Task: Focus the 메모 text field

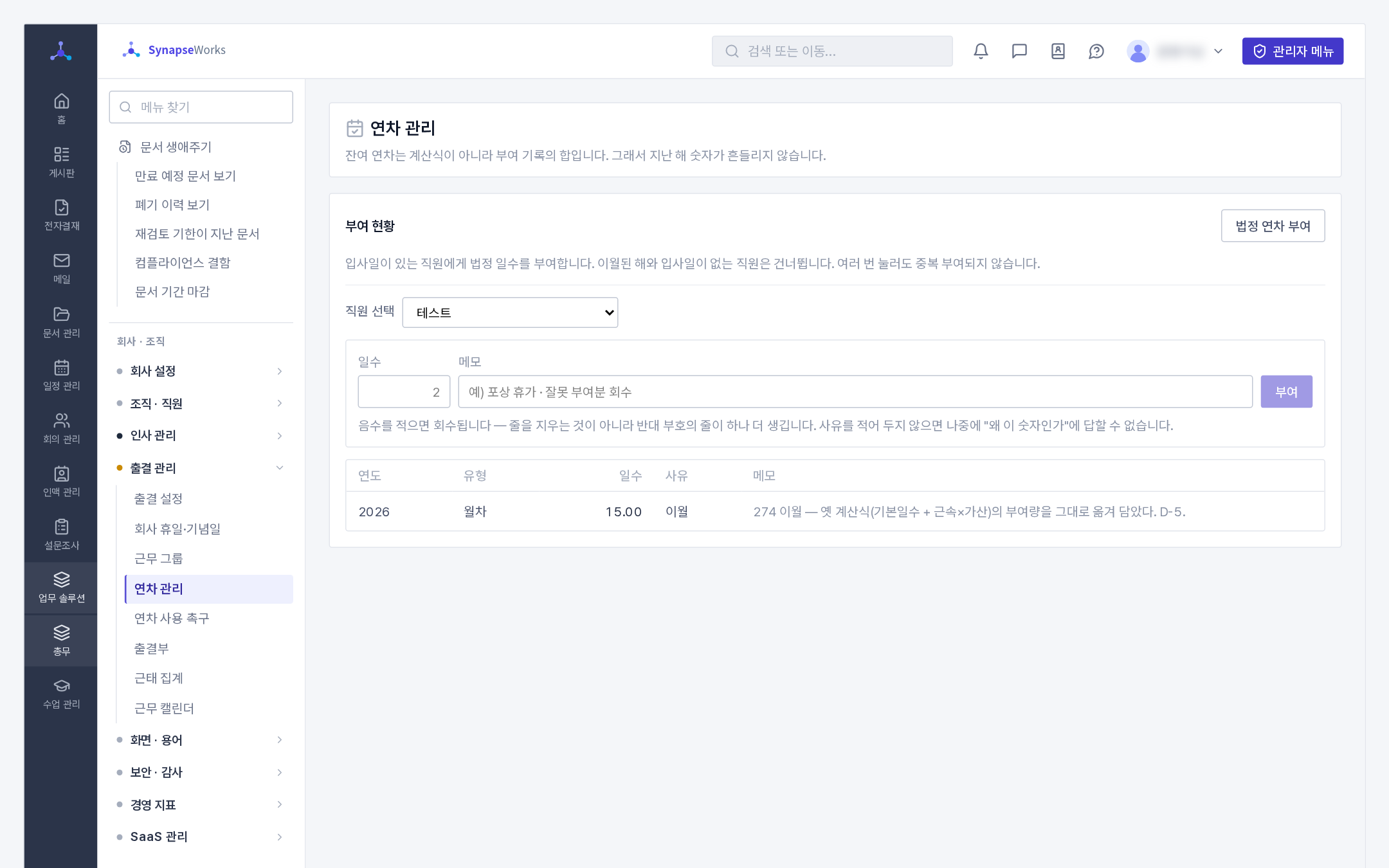Action: [x=855, y=392]
